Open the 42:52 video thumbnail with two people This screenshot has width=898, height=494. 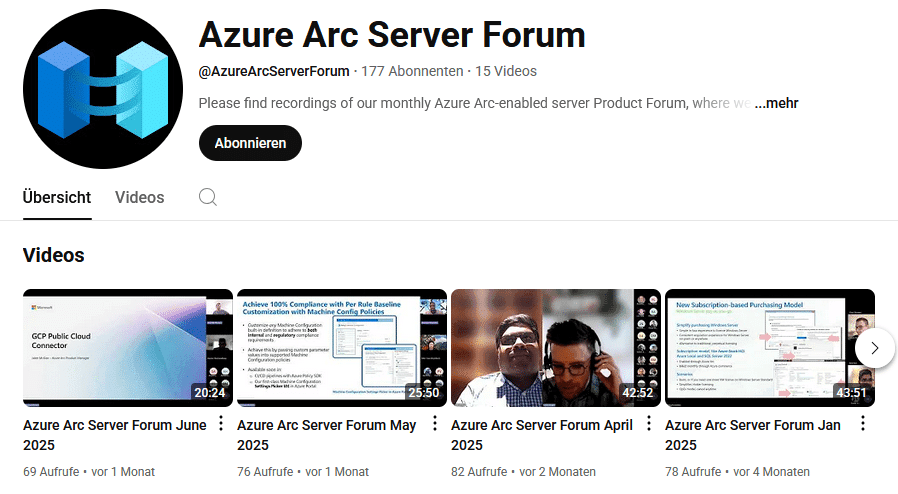pyautogui.click(x=556, y=348)
